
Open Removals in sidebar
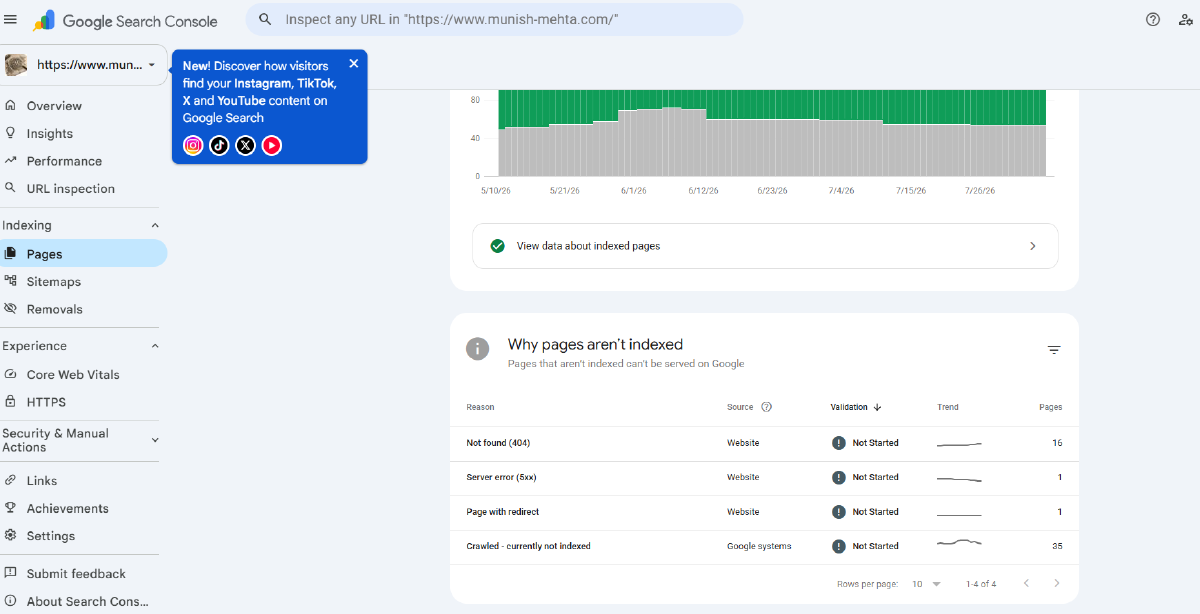click(54, 310)
